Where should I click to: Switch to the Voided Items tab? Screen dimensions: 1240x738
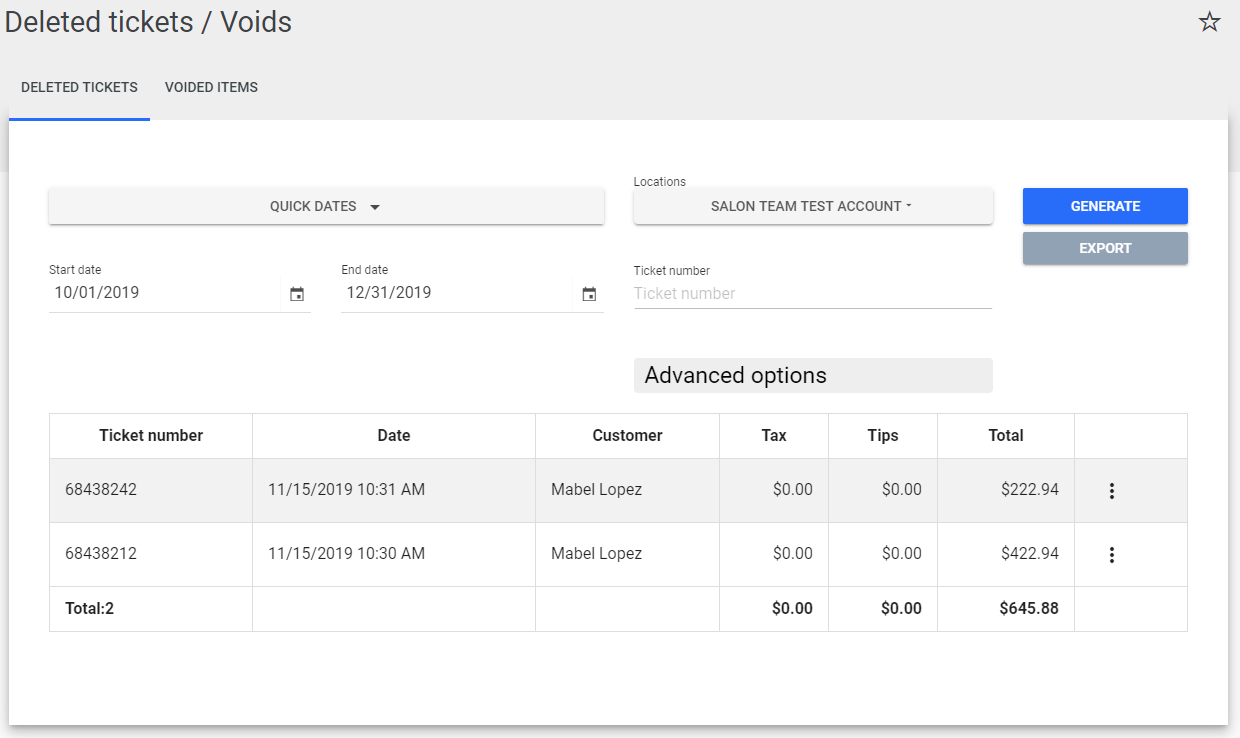pyautogui.click(x=211, y=88)
